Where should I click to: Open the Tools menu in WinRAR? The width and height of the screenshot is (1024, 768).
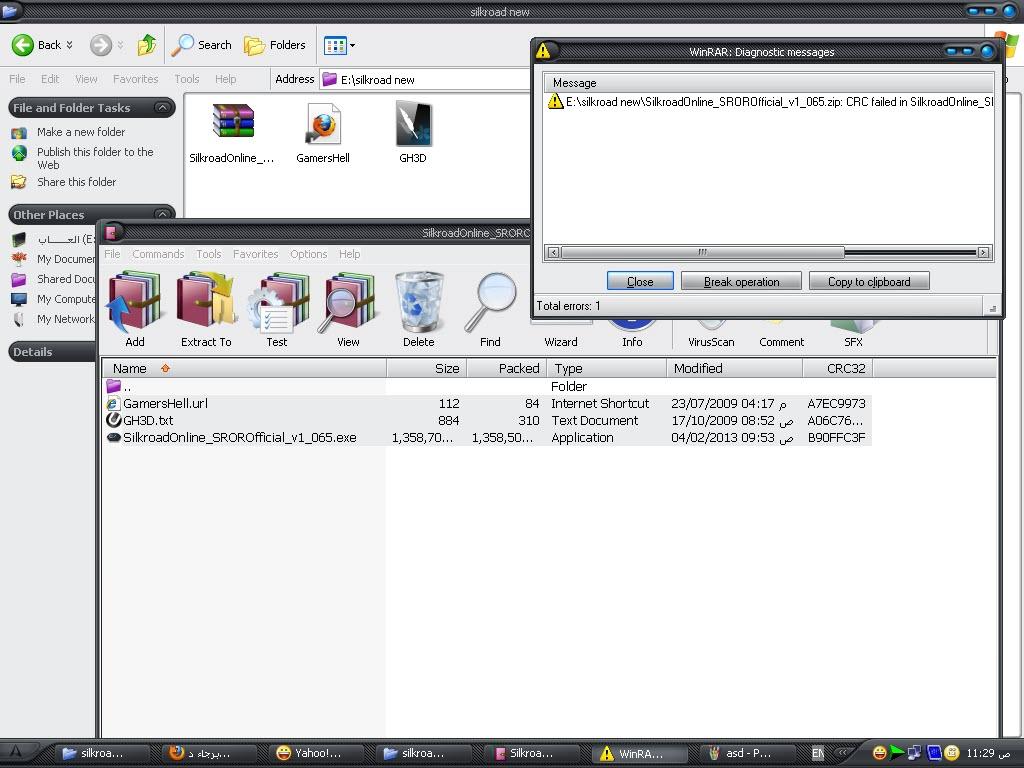(208, 254)
